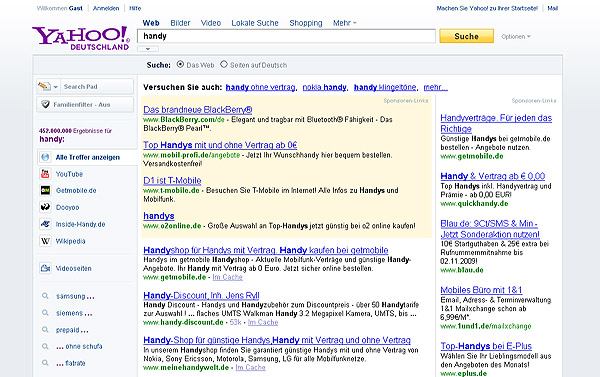Click the Familienfilter - Aus button
This screenshot has height=377, width=600.
85,104
